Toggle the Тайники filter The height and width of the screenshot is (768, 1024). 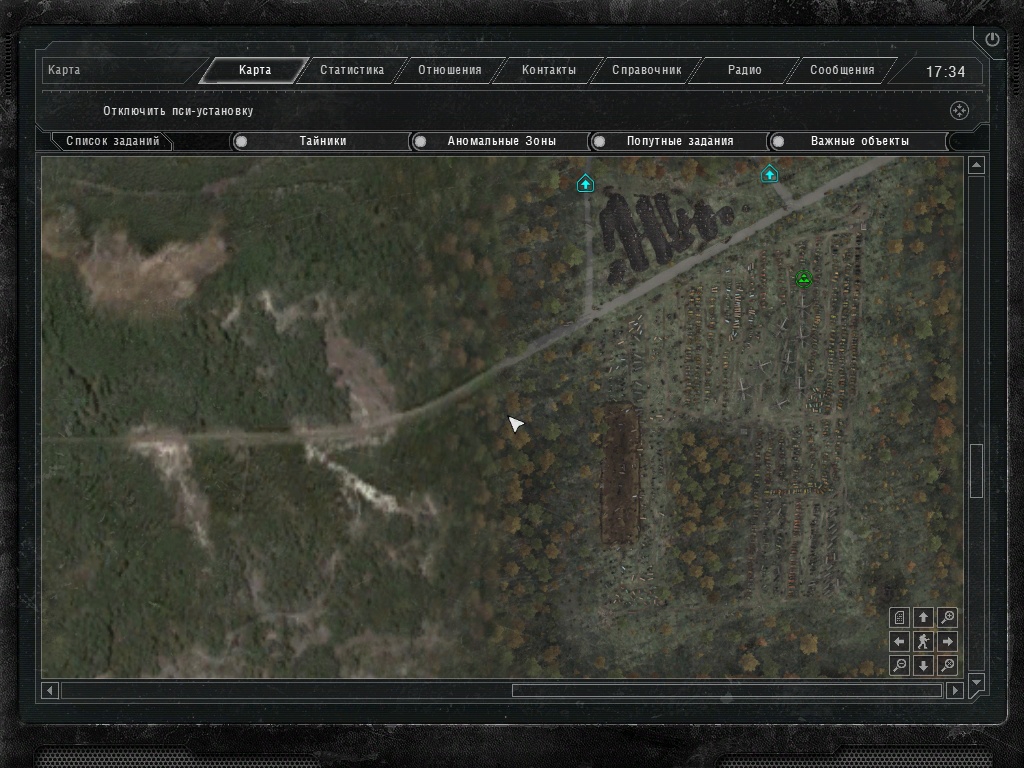point(321,141)
